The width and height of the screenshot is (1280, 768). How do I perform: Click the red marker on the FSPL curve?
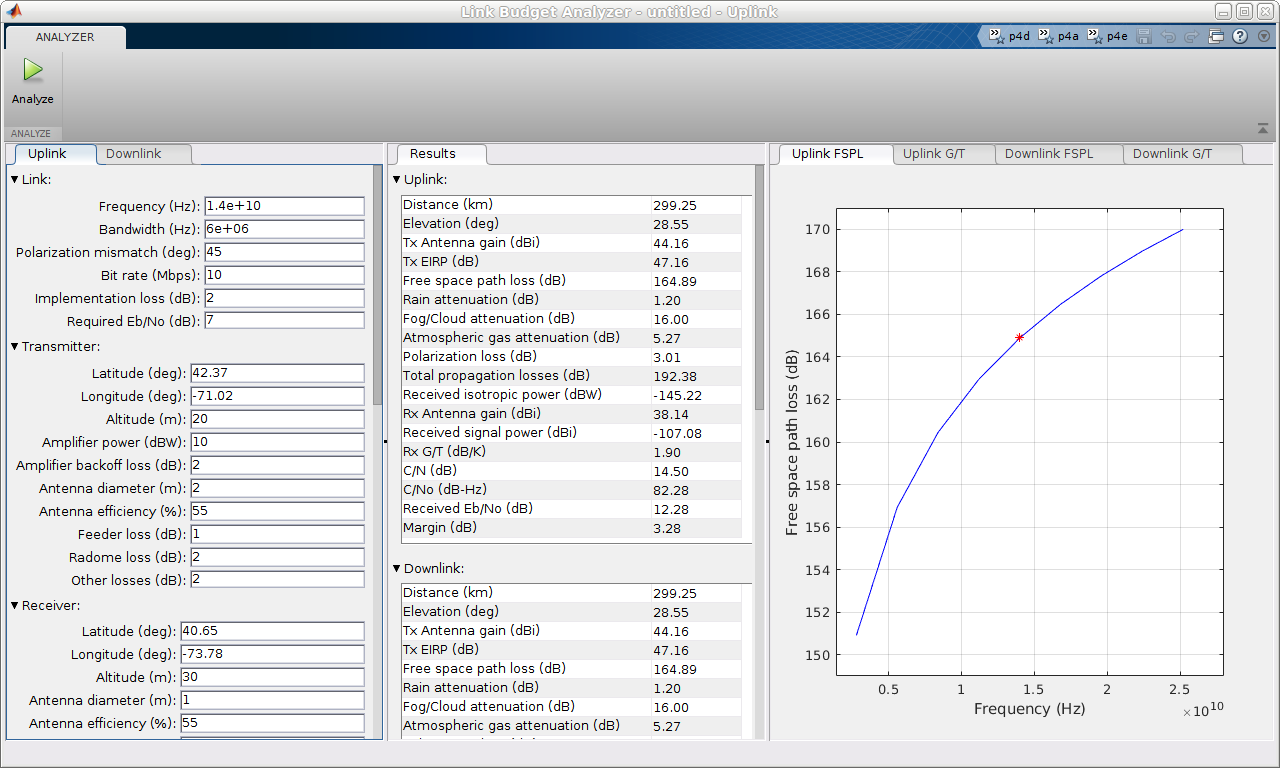tap(1019, 337)
